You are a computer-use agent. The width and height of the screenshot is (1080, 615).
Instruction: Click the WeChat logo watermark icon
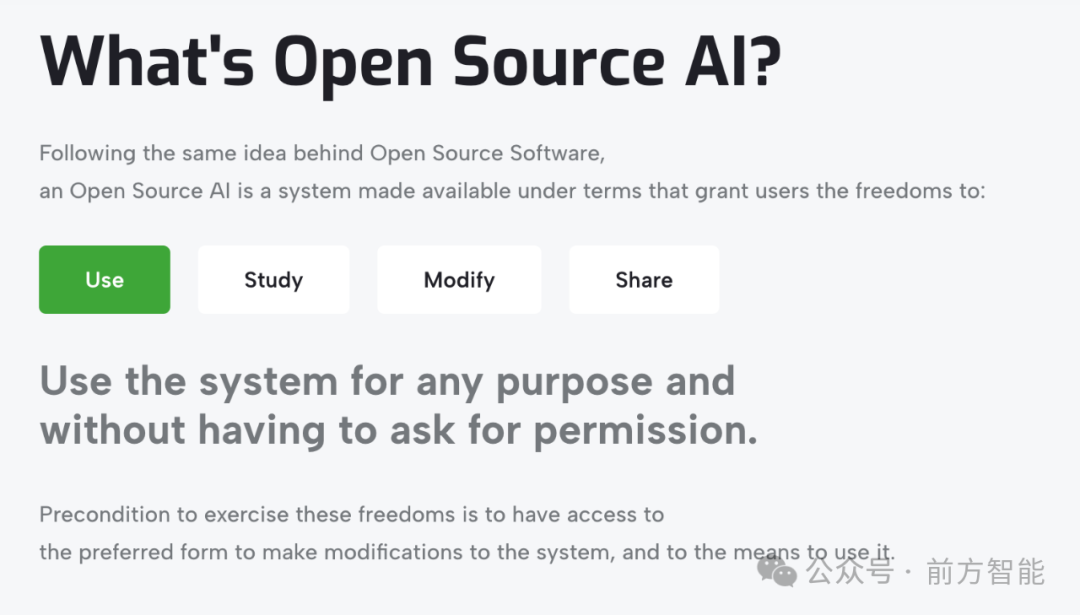click(777, 571)
